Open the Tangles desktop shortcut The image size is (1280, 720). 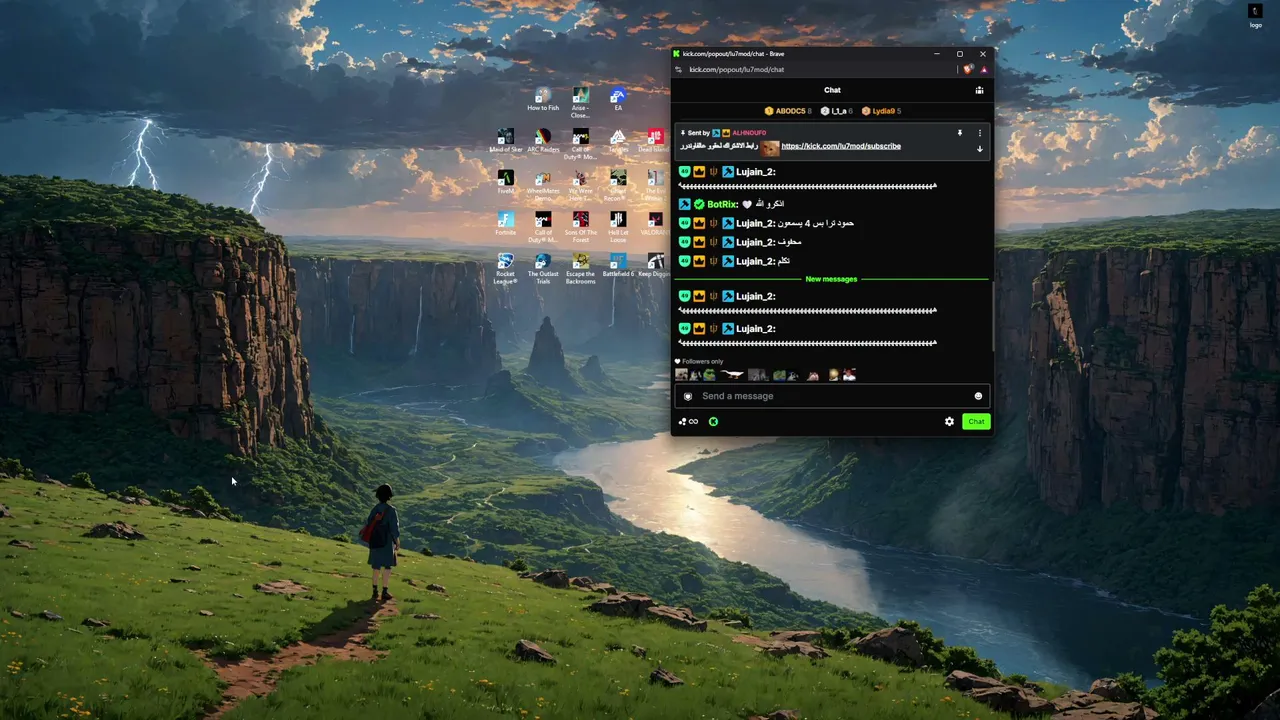point(618,141)
